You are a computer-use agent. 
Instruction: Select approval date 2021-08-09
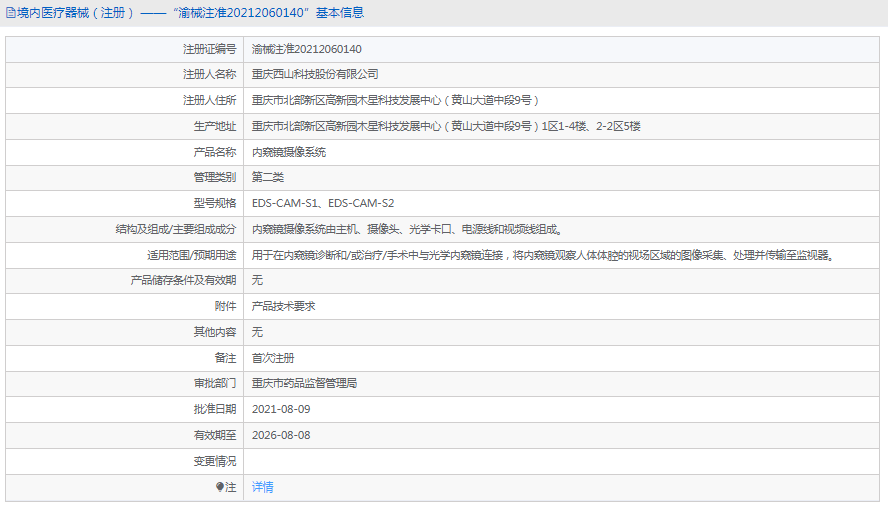pyautogui.click(x=281, y=409)
